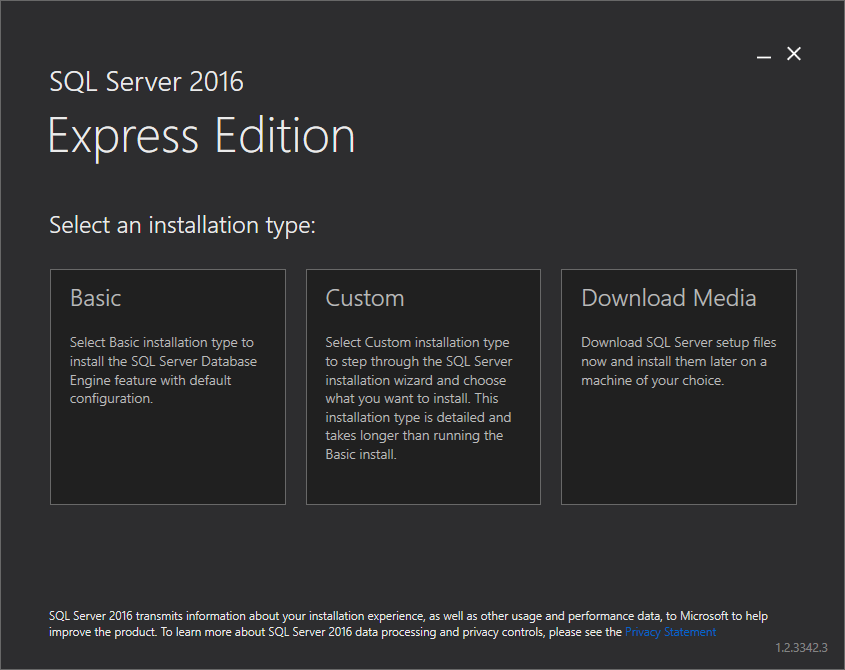Minimize the SQL Server installer window
Screen dimensions: 845x670
764,54
